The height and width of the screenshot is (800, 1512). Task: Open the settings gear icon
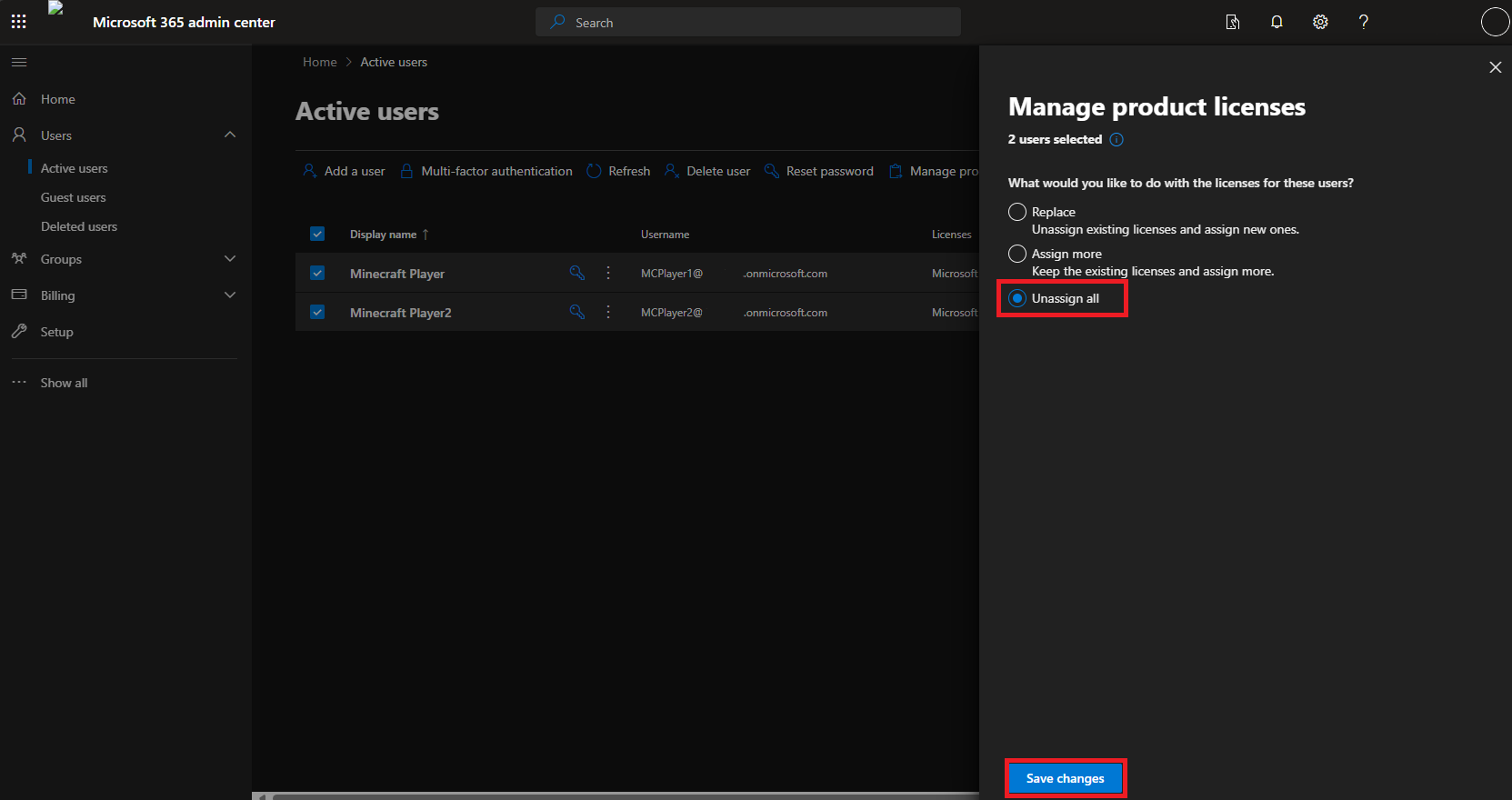pyautogui.click(x=1320, y=22)
